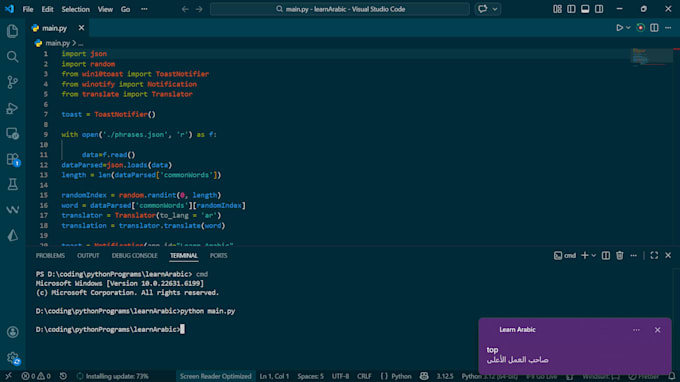Toggle the bottom panel layout button
This screenshot has height=382, width=680.
pyautogui.click(x=585, y=9)
